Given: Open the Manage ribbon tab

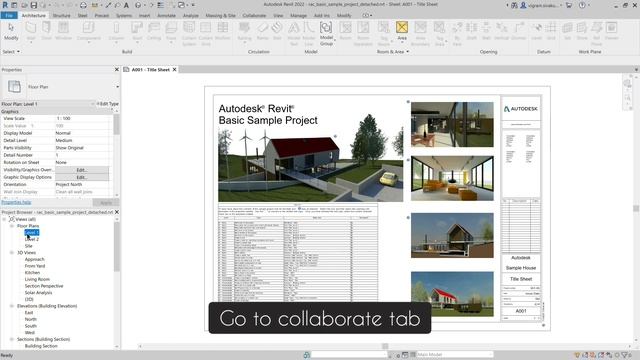Looking at the screenshot, I should coord(298,15).
